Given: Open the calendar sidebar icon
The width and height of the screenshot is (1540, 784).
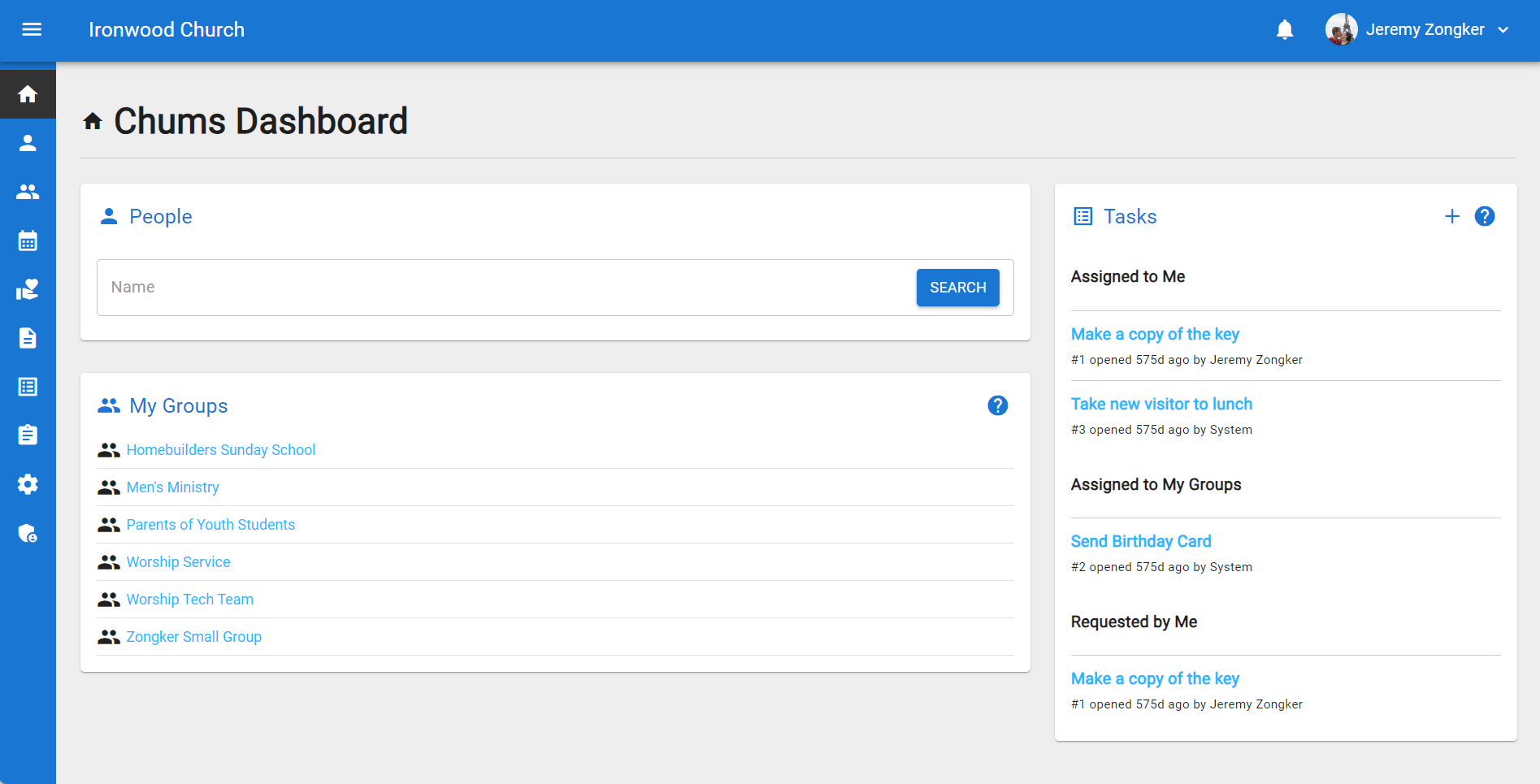Looking at the screenshot, I should [x=28, y=241].
